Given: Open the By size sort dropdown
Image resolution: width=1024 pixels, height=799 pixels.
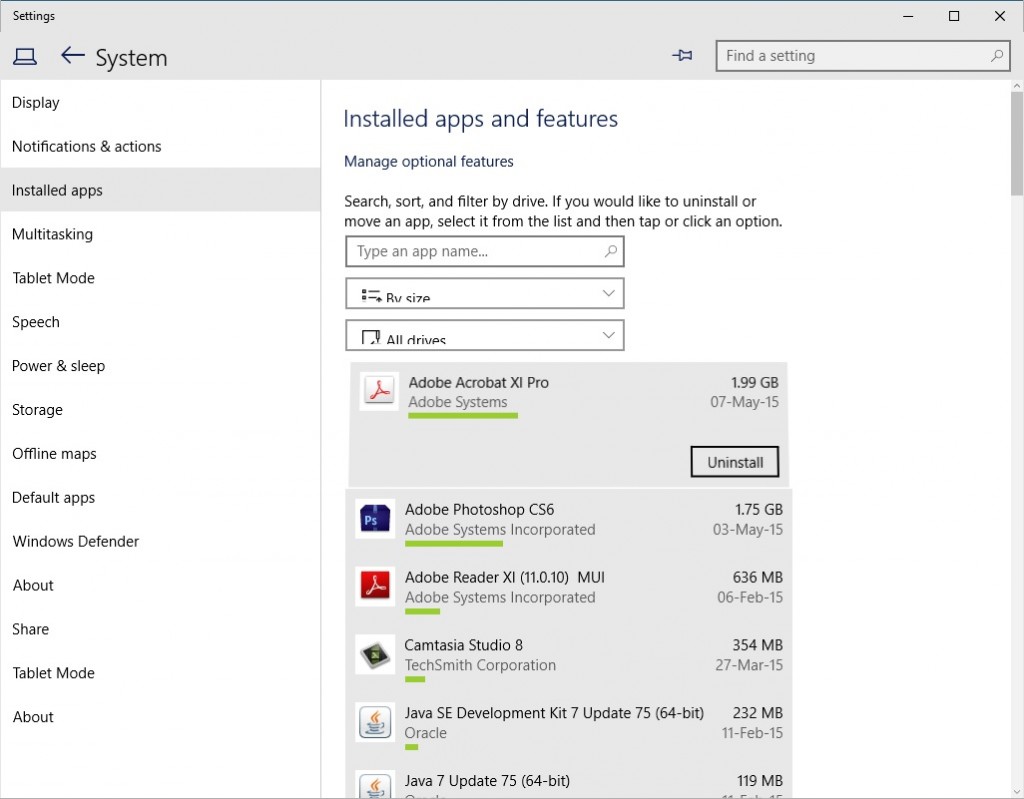Looking at the screenshot, I should (485, 293).
